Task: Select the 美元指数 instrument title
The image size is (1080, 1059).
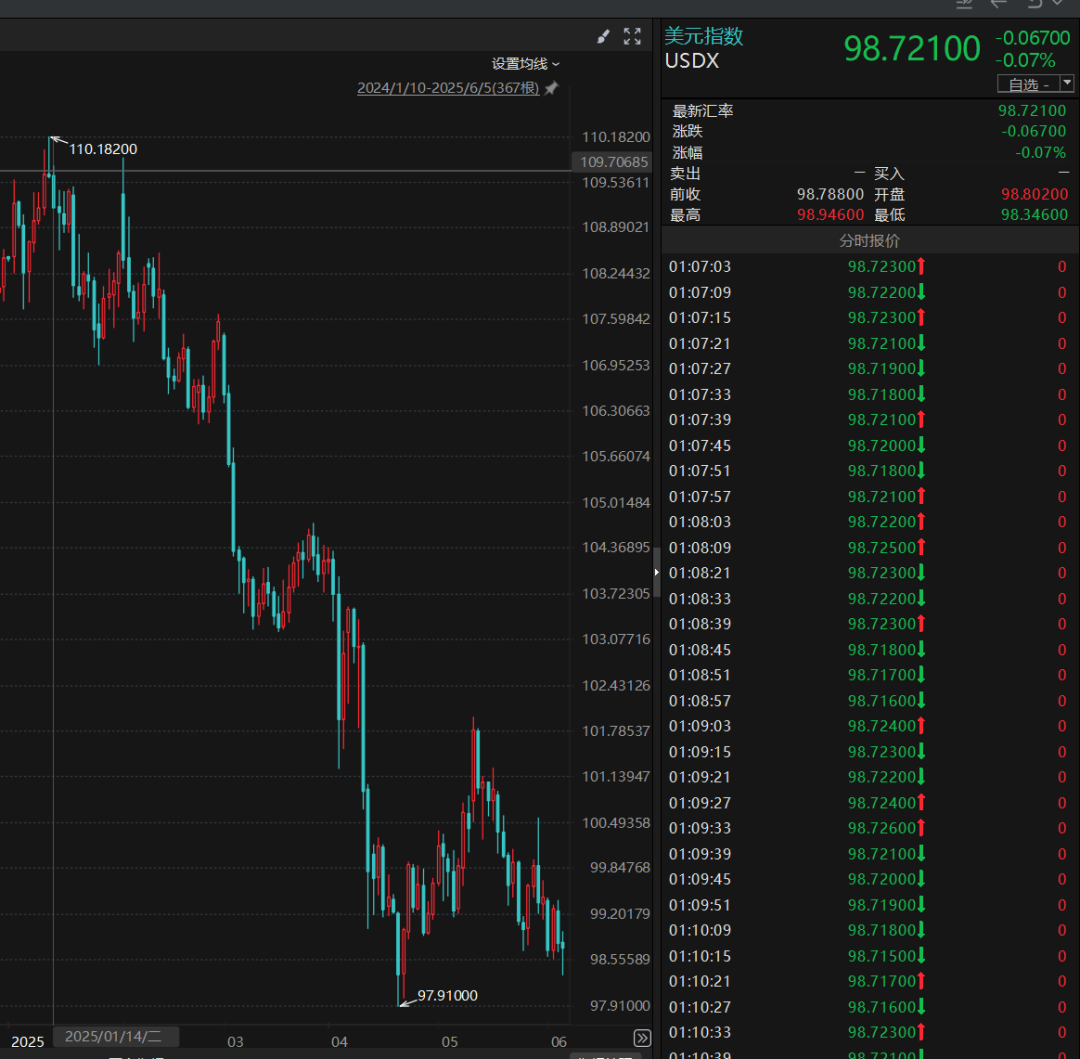Action: (703, 36)
